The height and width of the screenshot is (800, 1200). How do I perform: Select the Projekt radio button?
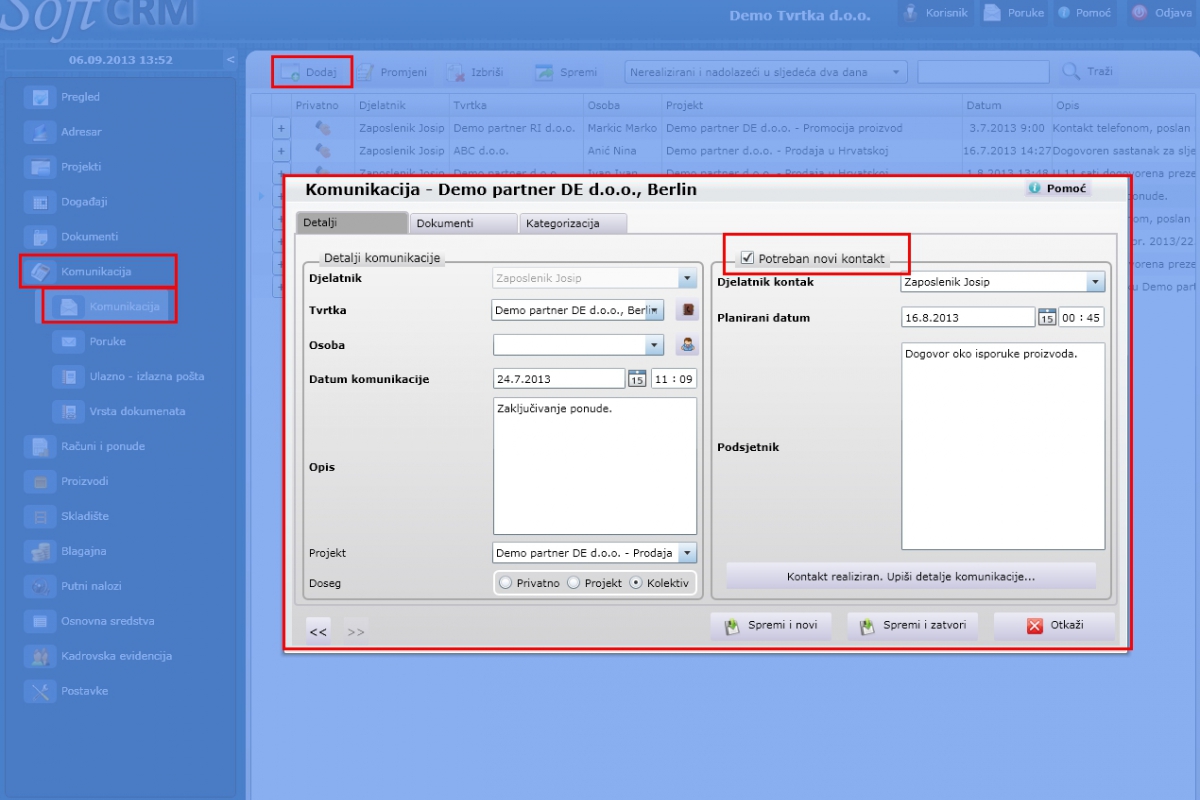click(574, 583)
